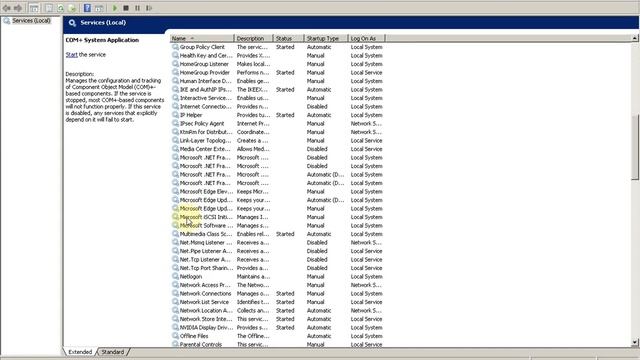Click the scroll down arrow of the services list
This screenshot has height=360, width=640.
coord(635,342)
